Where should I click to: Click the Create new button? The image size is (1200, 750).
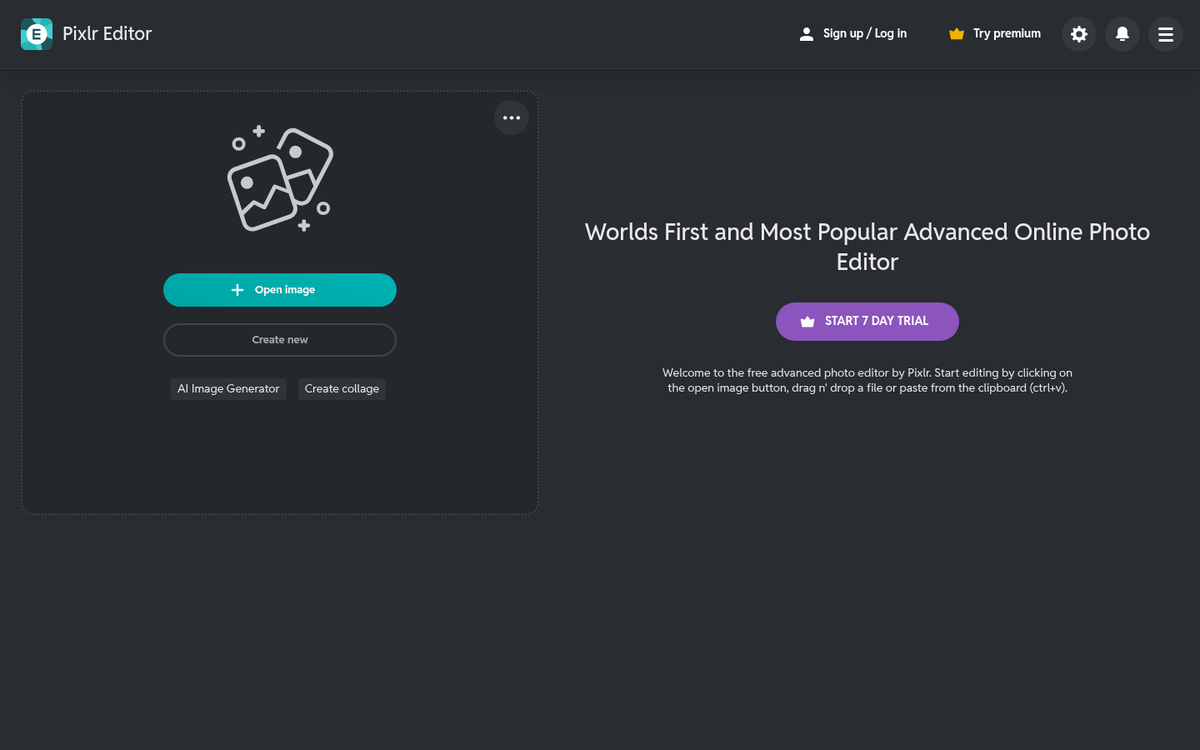tap(280, 340)
